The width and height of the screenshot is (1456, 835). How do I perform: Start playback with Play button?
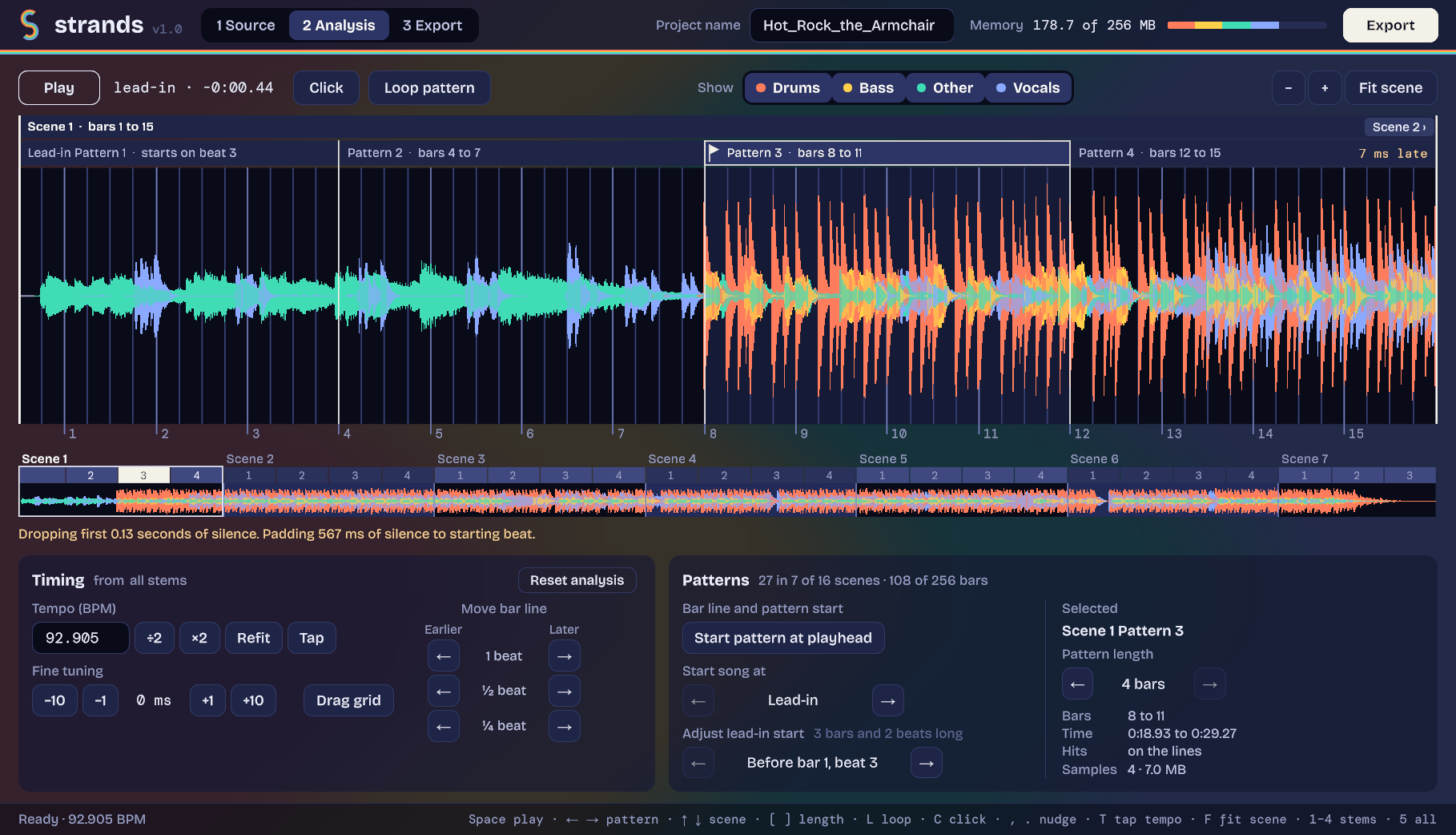point(59,88)
